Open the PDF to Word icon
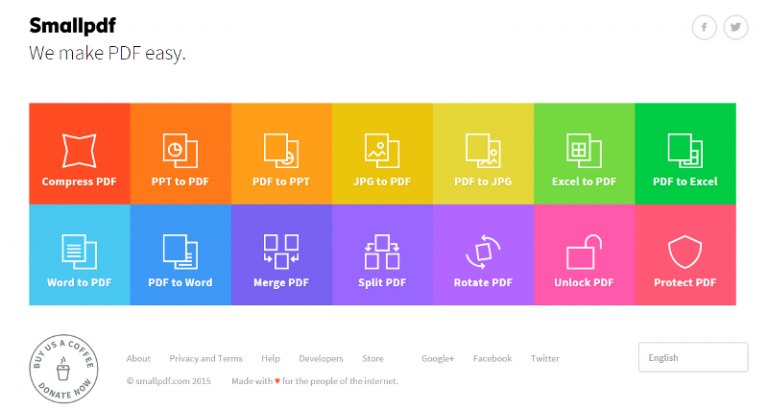Screen dimensions: 768x410 [180, 251]
